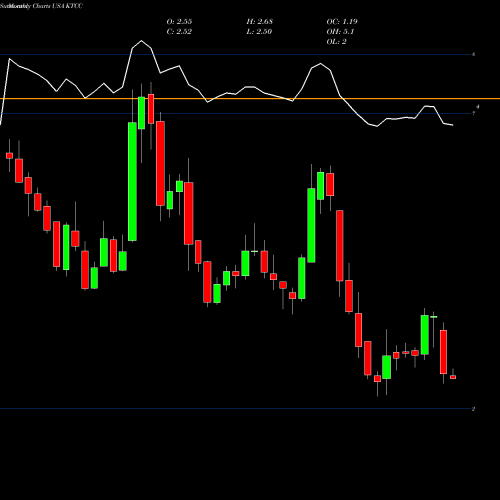Select the tallest green candlestick on chart
The height and width of the screenshot is (500, 500).
tap(132, 182)
